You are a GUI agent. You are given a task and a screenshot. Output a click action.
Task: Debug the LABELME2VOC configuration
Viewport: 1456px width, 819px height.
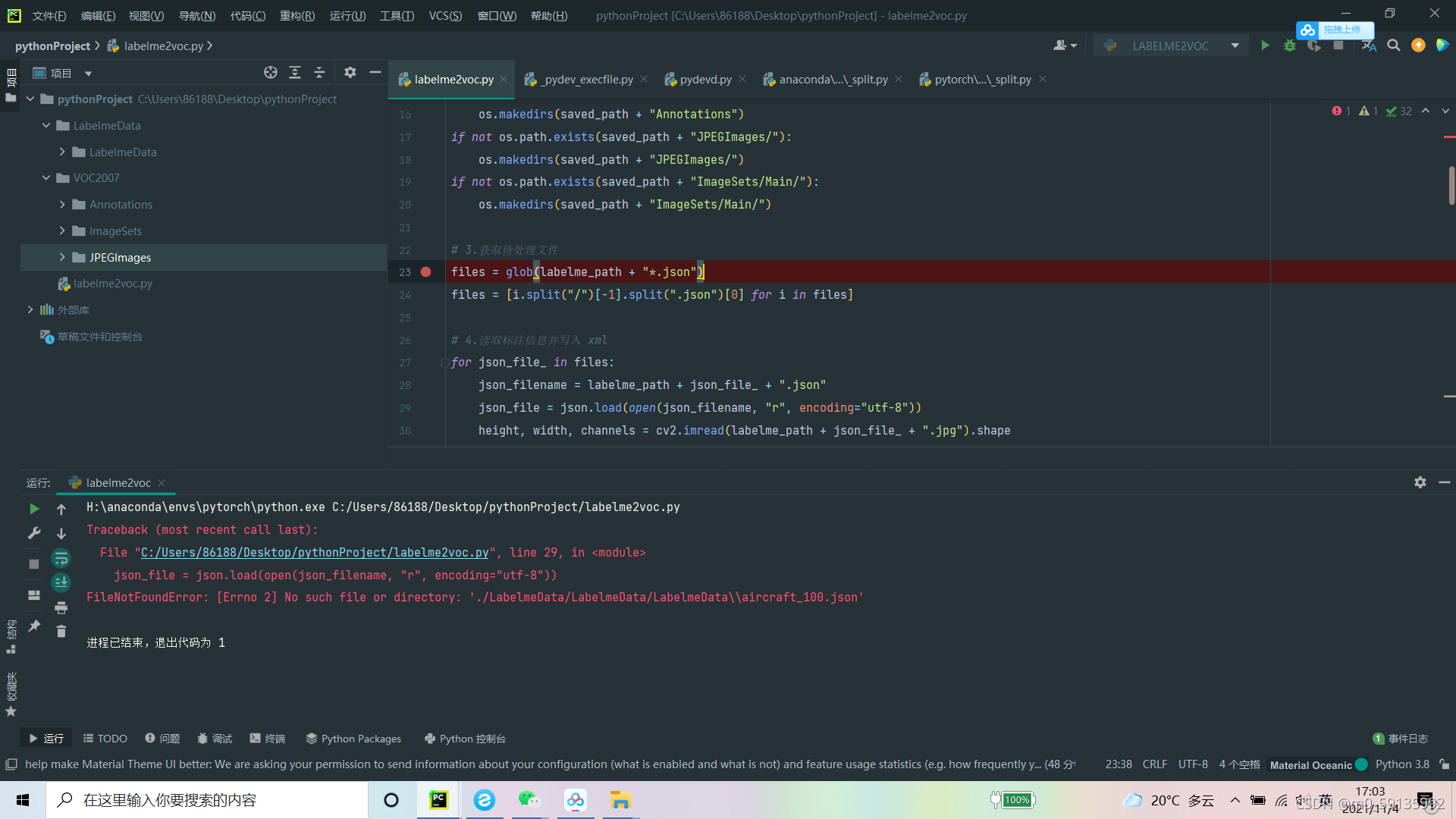coord(1290,45)
